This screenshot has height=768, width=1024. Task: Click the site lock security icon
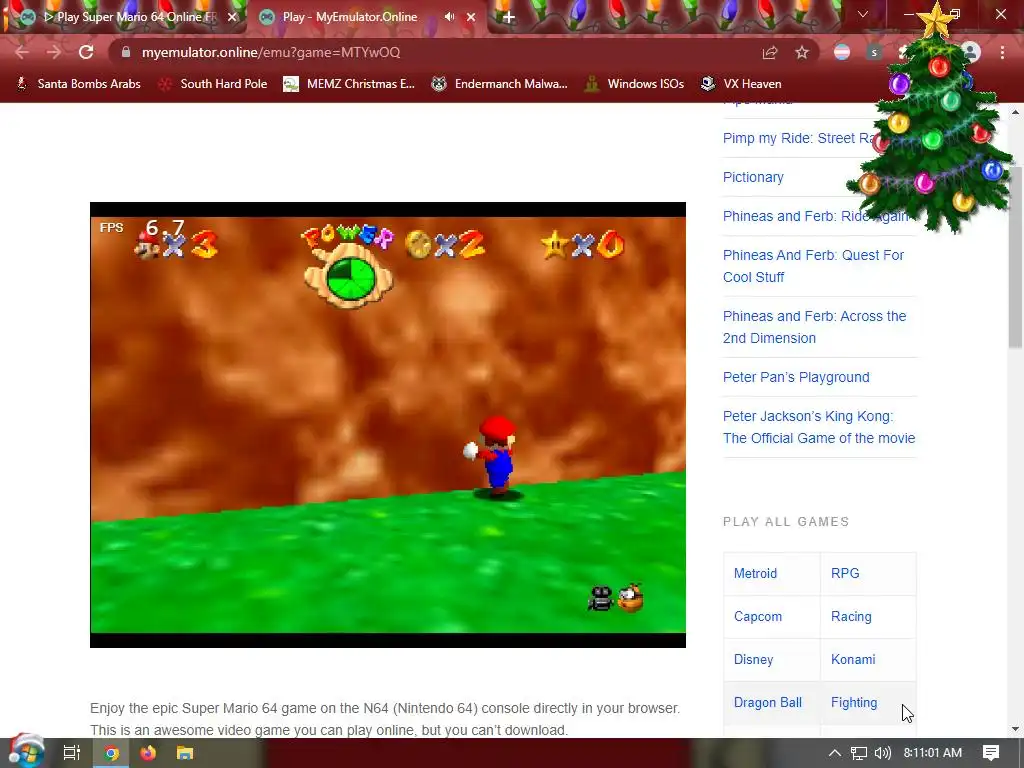click(126, 52)
